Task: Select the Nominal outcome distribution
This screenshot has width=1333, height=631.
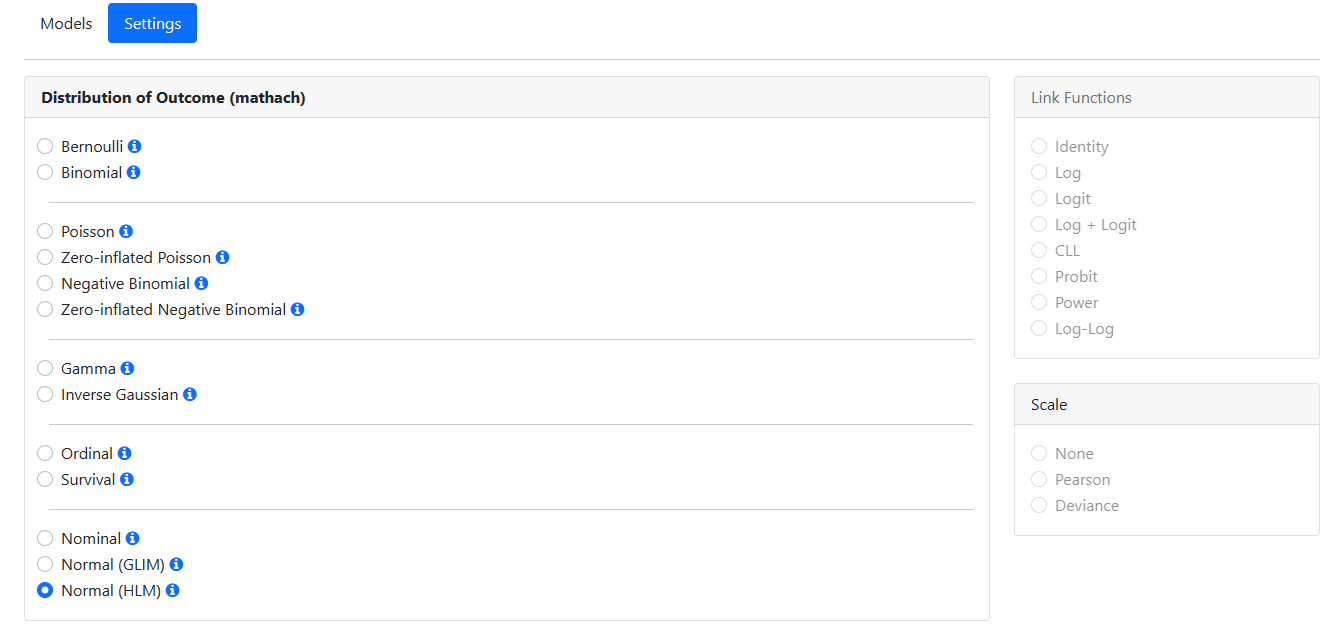Action: point(45,539)
